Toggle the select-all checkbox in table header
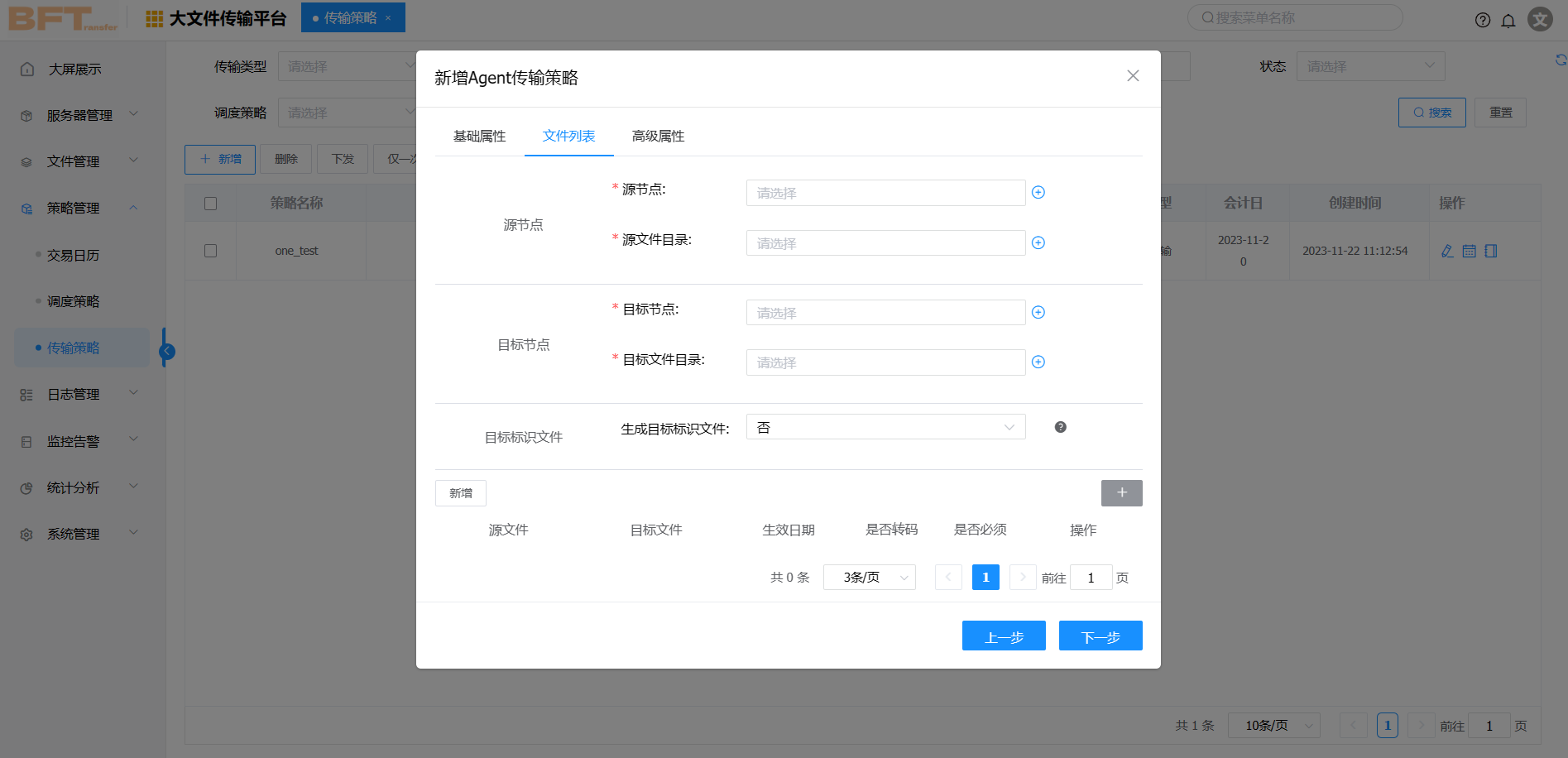1568x758 pixels. (x=210, y=203)
